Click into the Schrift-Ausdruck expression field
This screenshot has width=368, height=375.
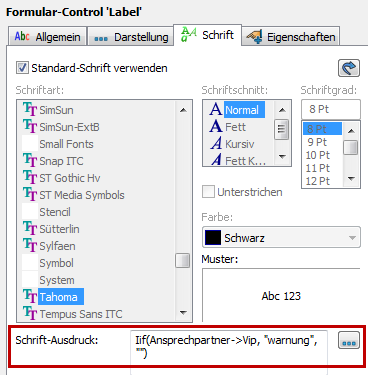pyautogui.click(x=229, y=348)
